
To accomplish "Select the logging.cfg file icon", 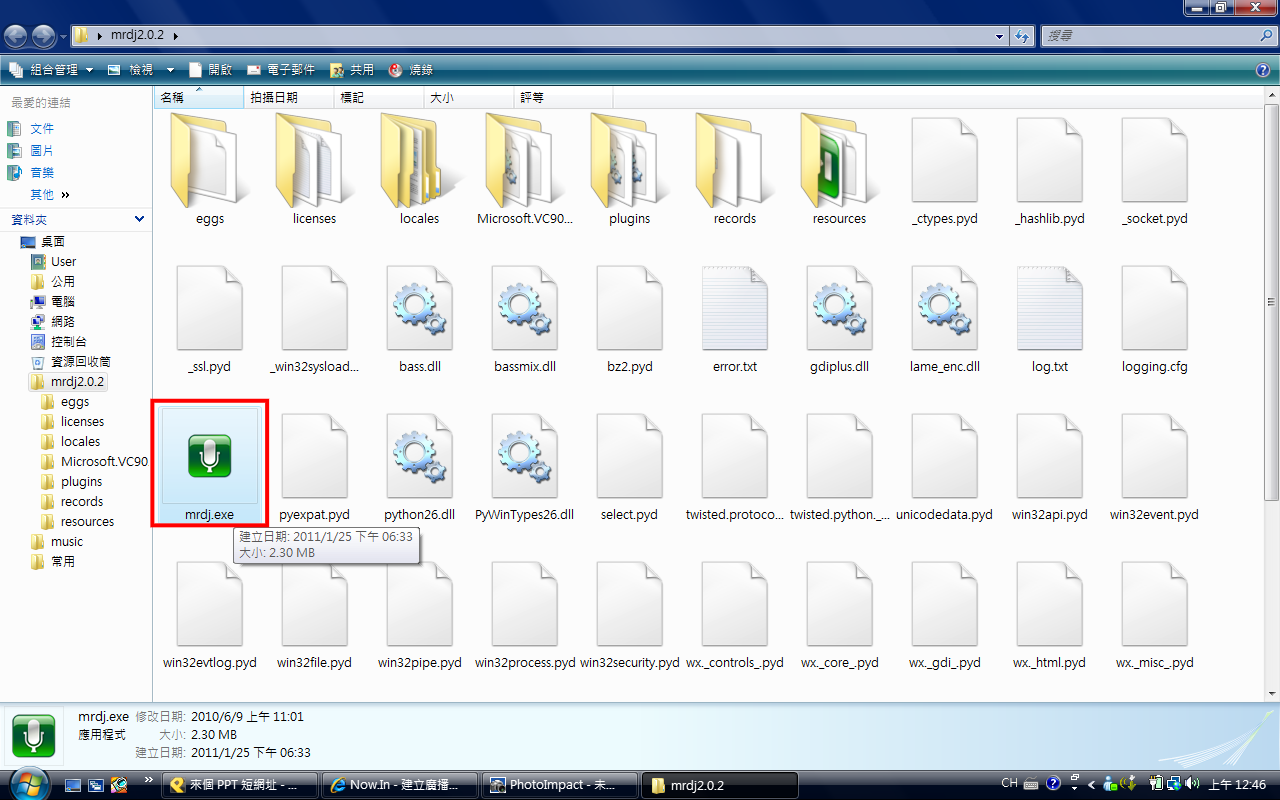I will tap(1155, 308).
